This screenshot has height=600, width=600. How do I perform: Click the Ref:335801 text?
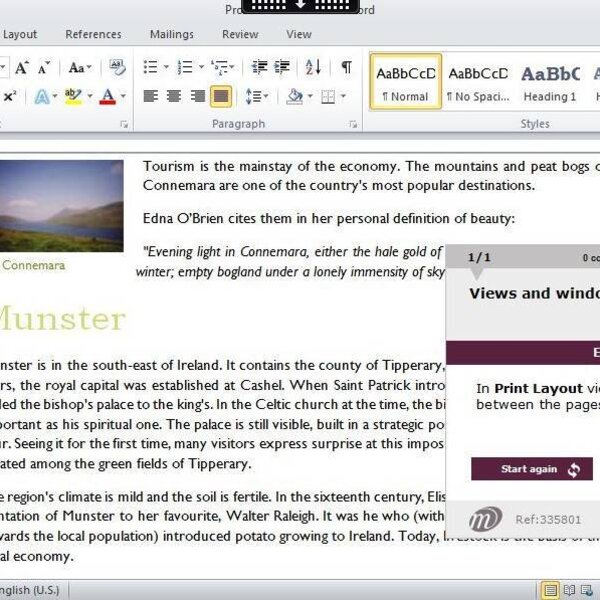548,520
